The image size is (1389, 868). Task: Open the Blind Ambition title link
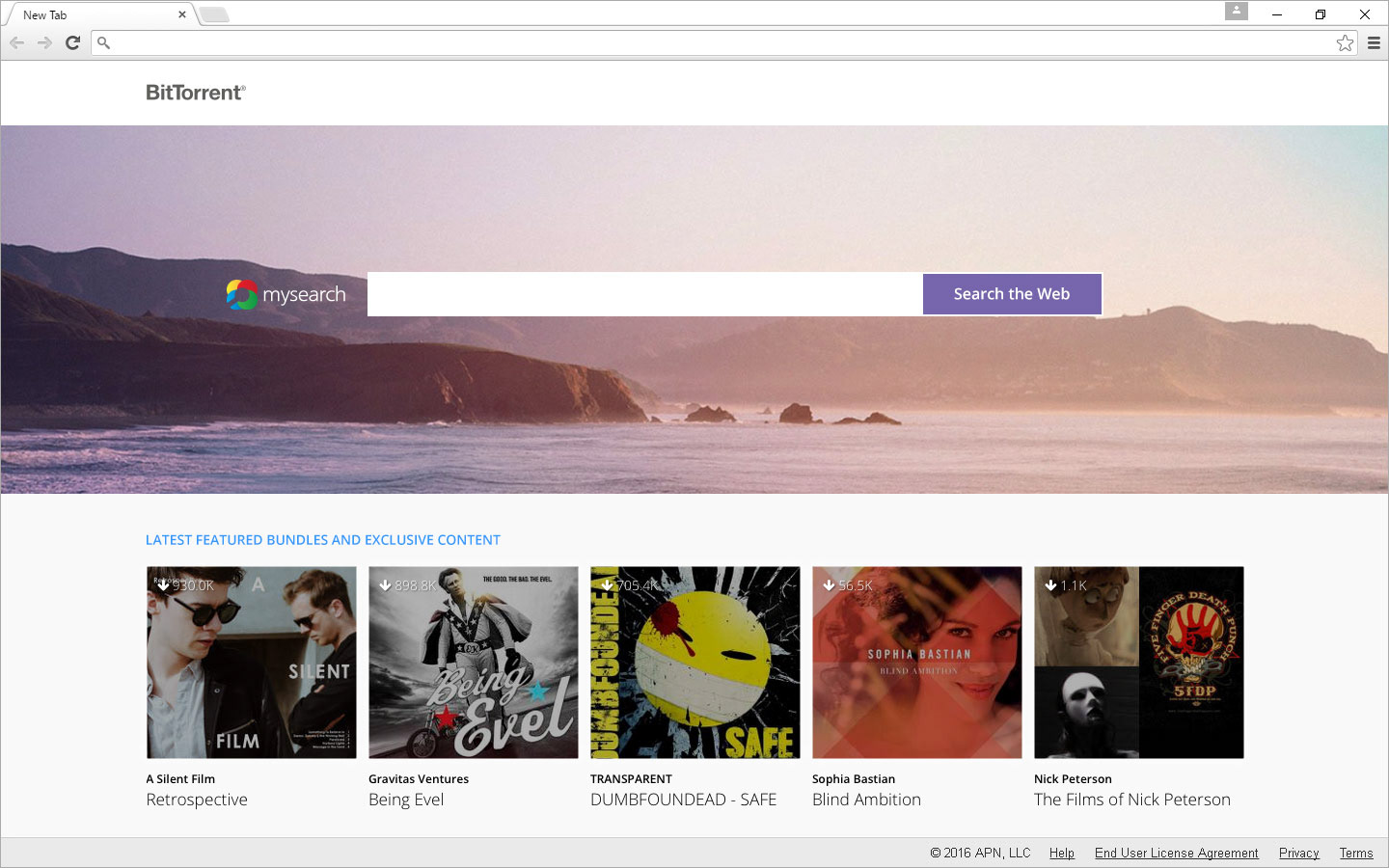(x=866, y=800)
